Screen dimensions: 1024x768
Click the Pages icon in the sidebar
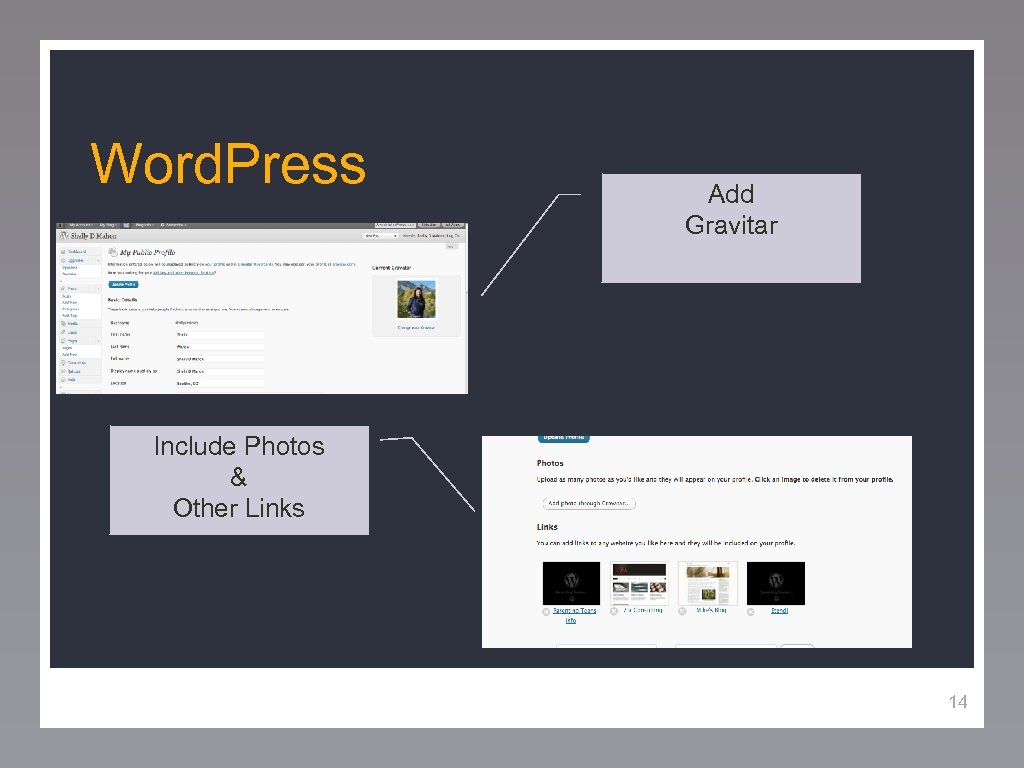pyautogui.click(x=63, y=341)
